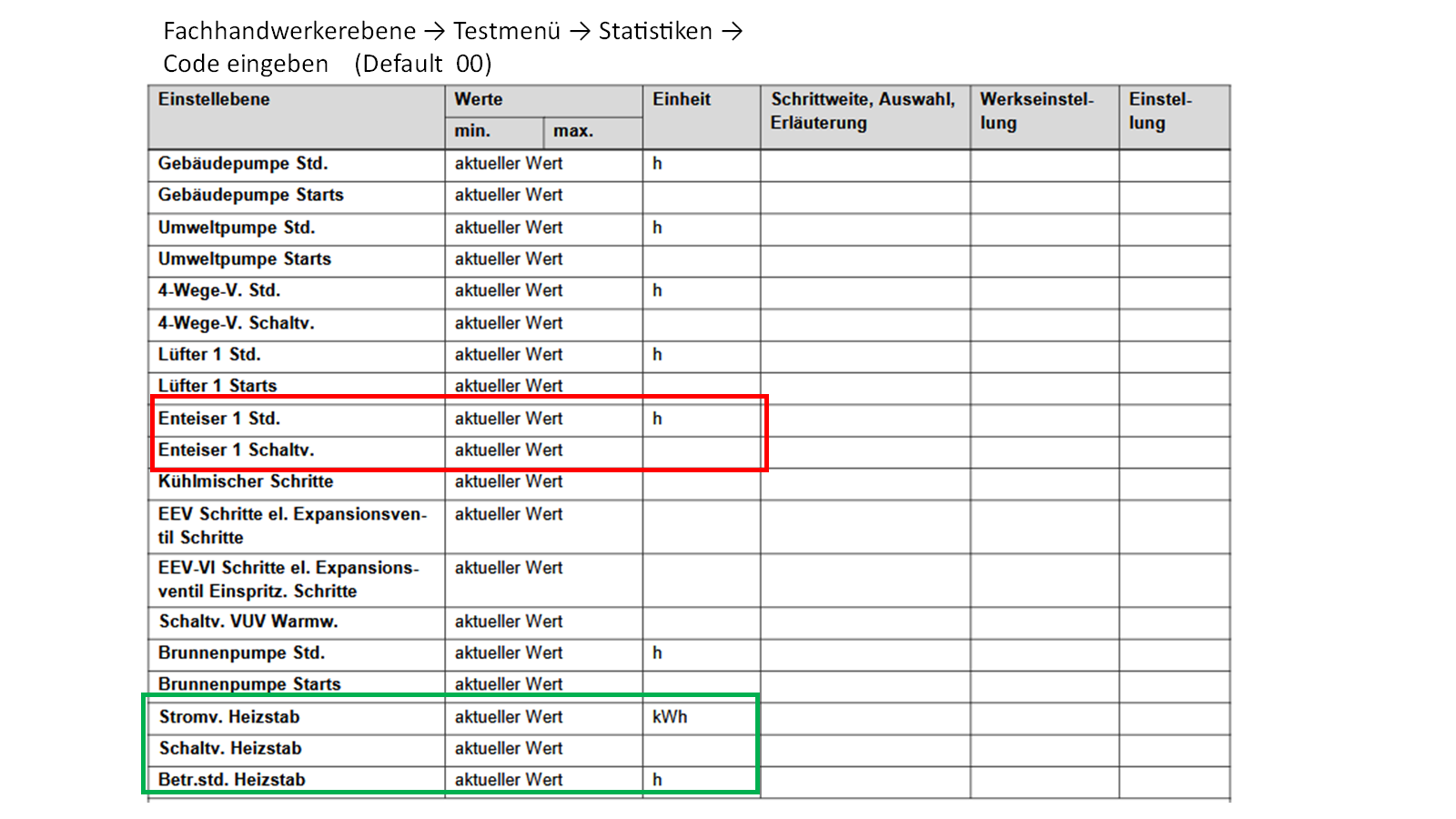Image resolution: width=1456 pixels, height=819 pixels.
Task: Select 'EEV Schritte el. Expansionsventil Schritte' label
Action: [292, 526]
